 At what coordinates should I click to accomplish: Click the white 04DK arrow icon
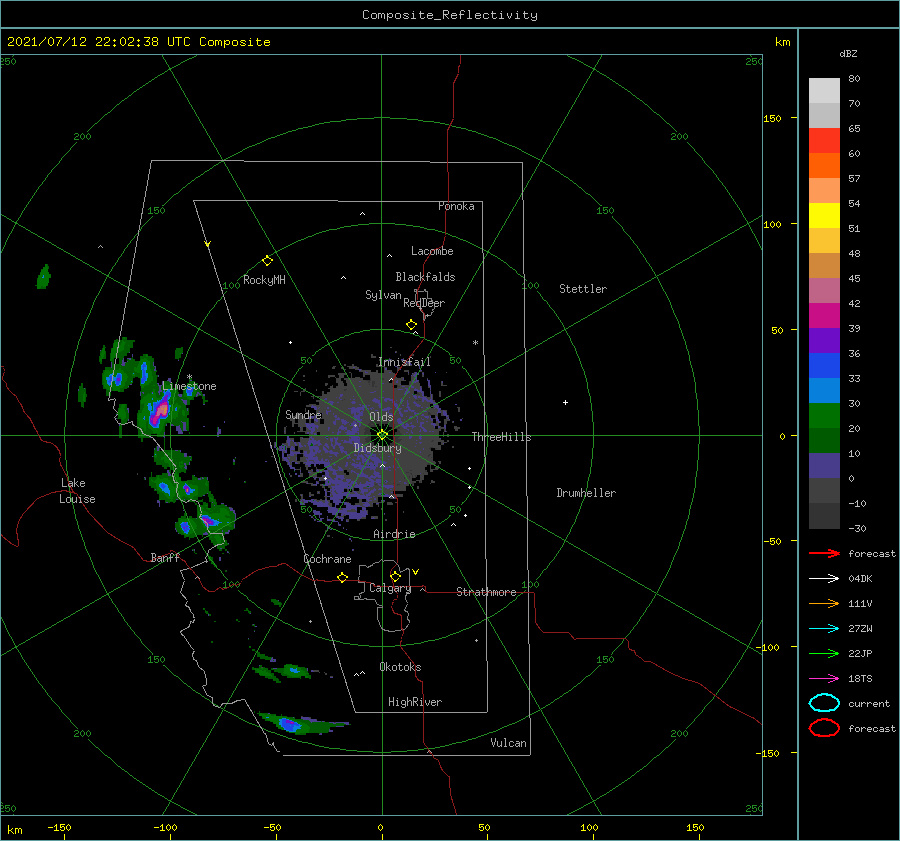(x=824, y=578)
